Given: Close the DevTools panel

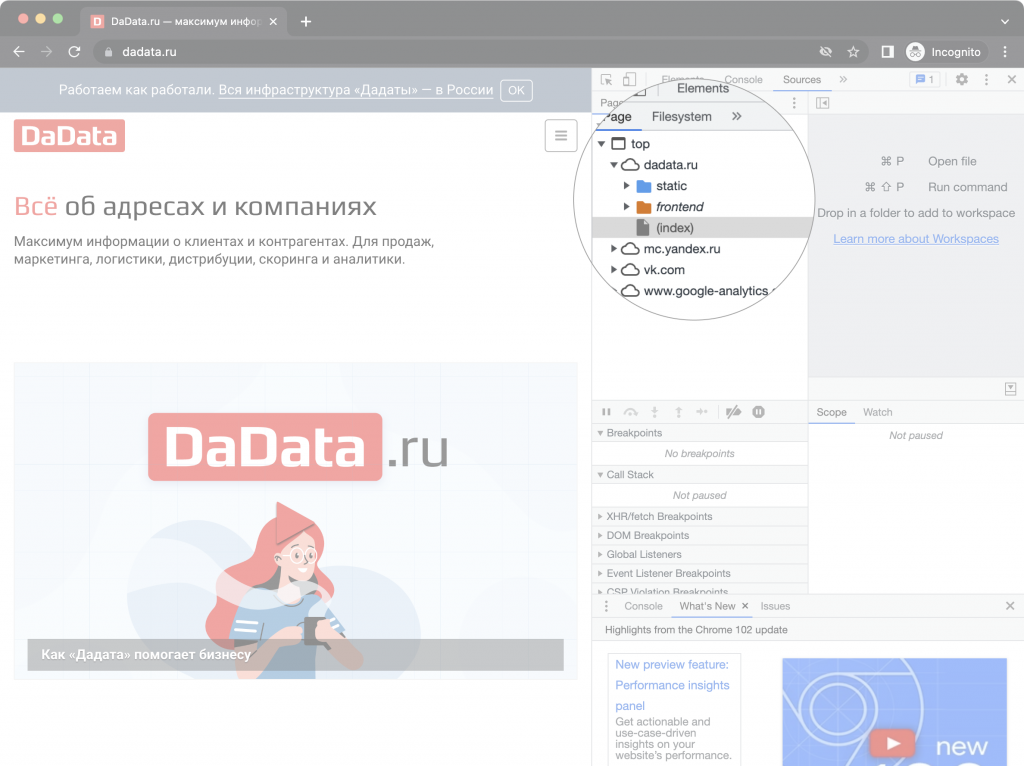Looking at the screenshot, I should pyautogui.click(x=1012, y=80).
